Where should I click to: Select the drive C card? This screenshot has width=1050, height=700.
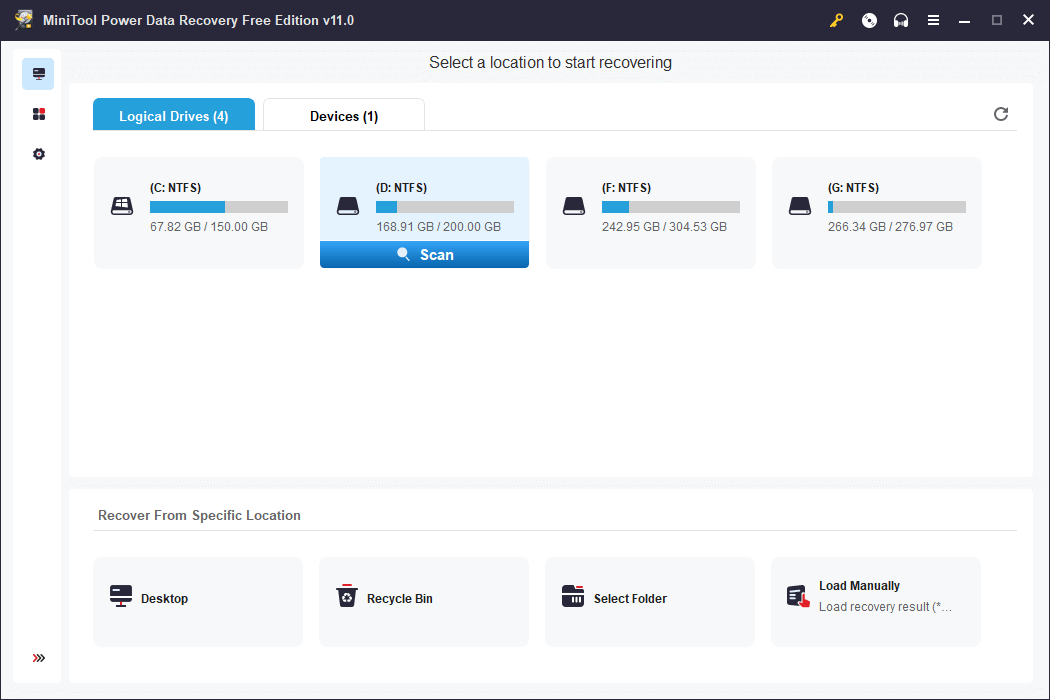(x=198, y=207)
